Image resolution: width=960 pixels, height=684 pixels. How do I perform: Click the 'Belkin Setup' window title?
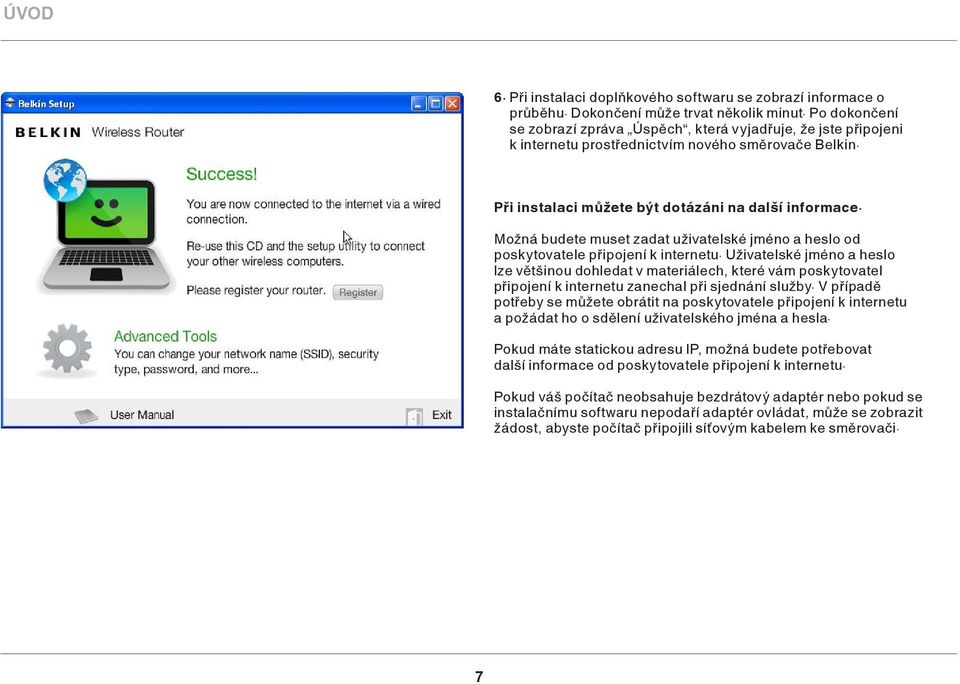pos(46,103)
